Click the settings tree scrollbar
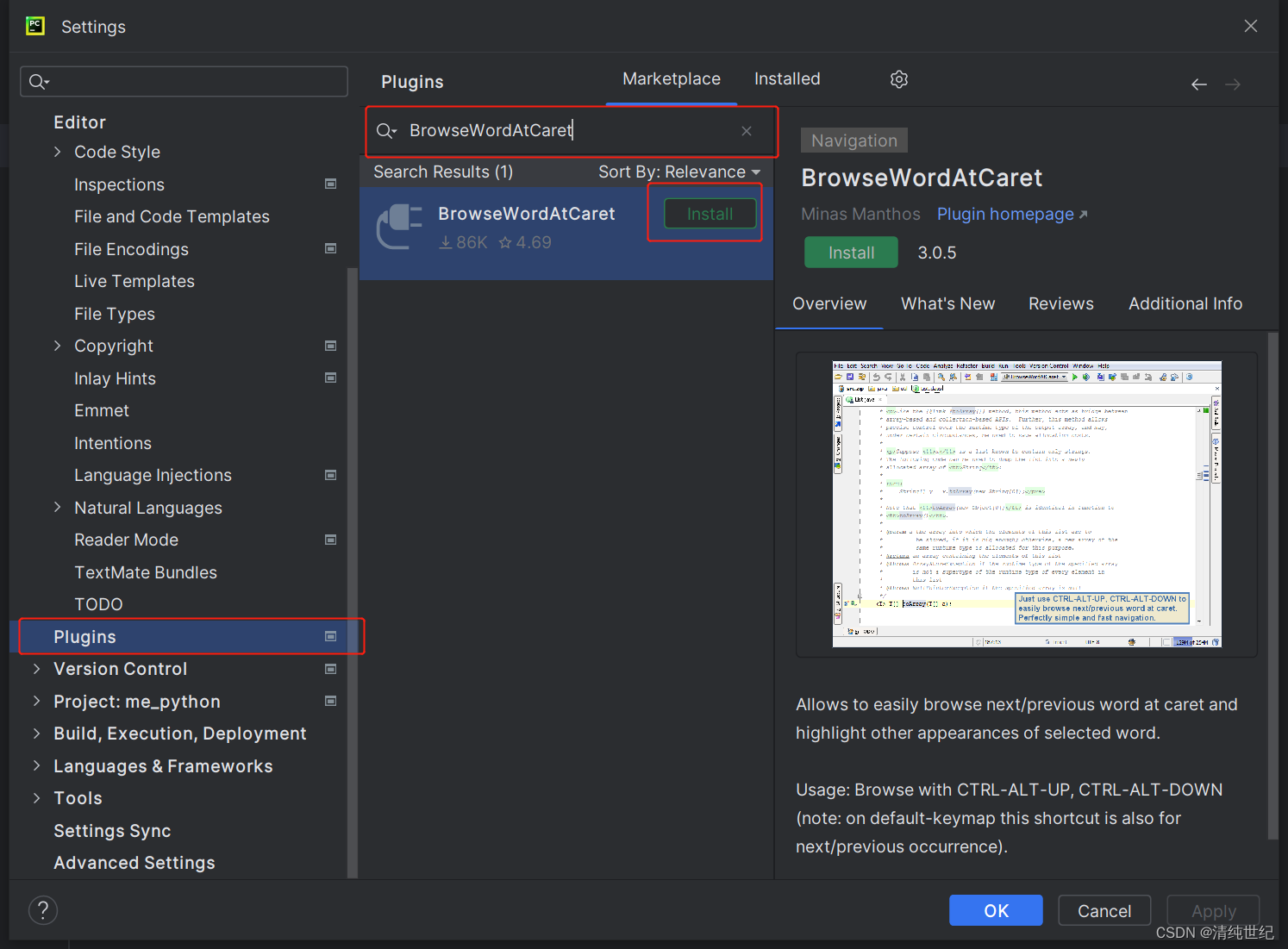Image resolution: width=1288 pixels, height=949 pixels. (352, 573)
